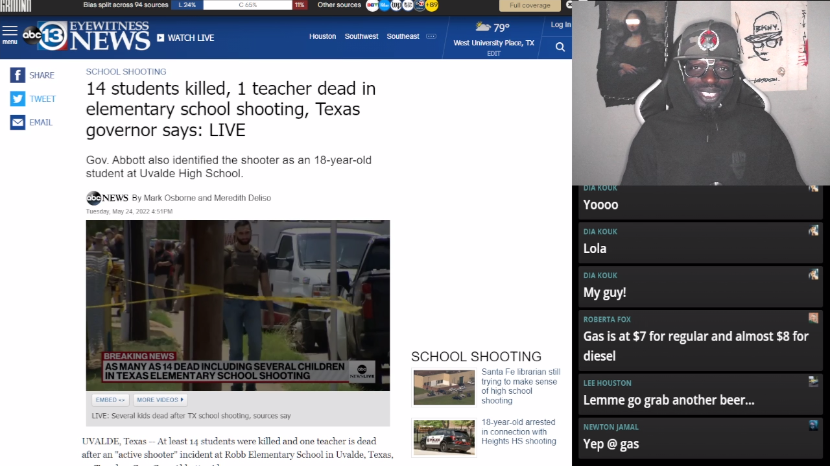Select Southeast in the navigation bar
Screen dimensions: 830x466
pos(403,37)
